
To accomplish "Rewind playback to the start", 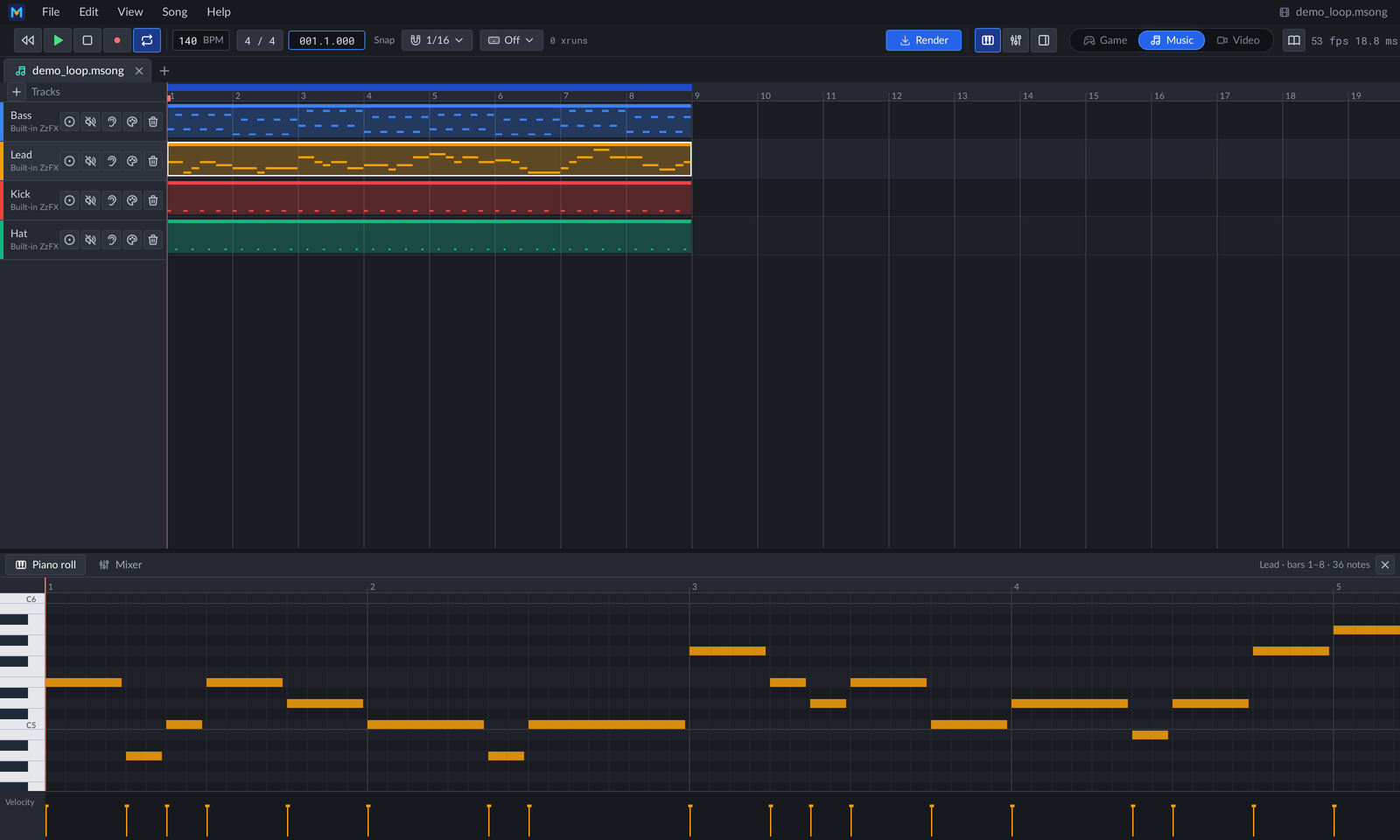I will (28, 40).
